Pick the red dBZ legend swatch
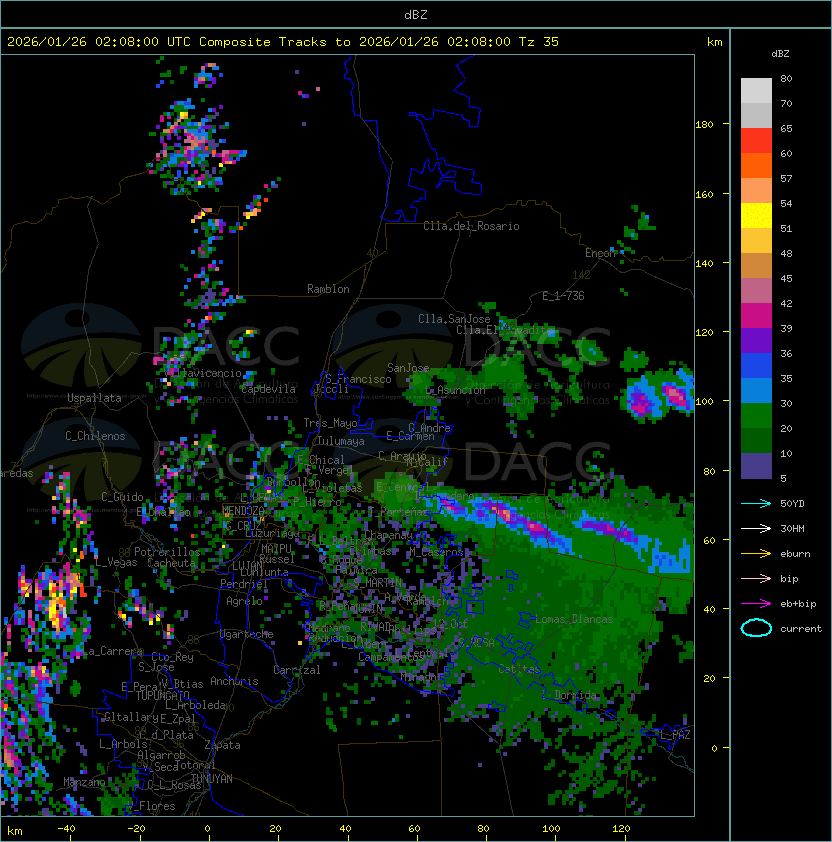Screen dimensions: 832x842 [x=756, y=141]
